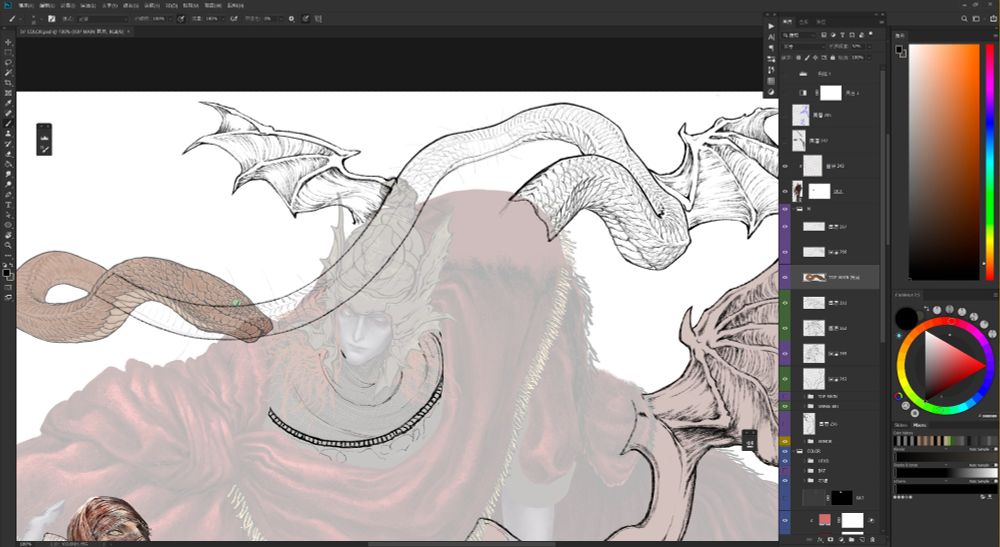Expand the ARMOR folder
Screen dimensions: 1000x547
pyautogui.click(x=802, y=441)
